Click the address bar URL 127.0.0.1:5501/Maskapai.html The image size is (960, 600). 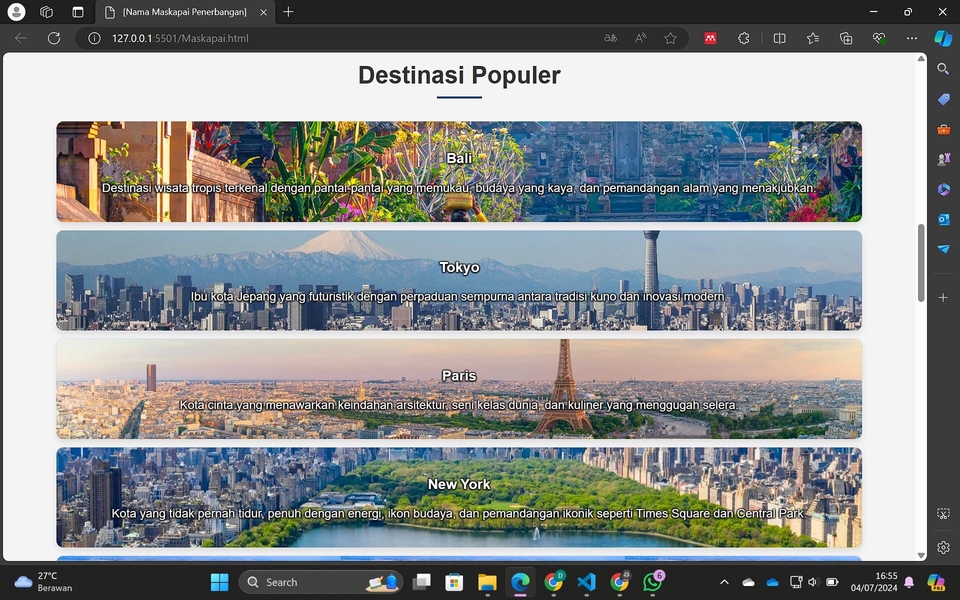coord(180,38)
